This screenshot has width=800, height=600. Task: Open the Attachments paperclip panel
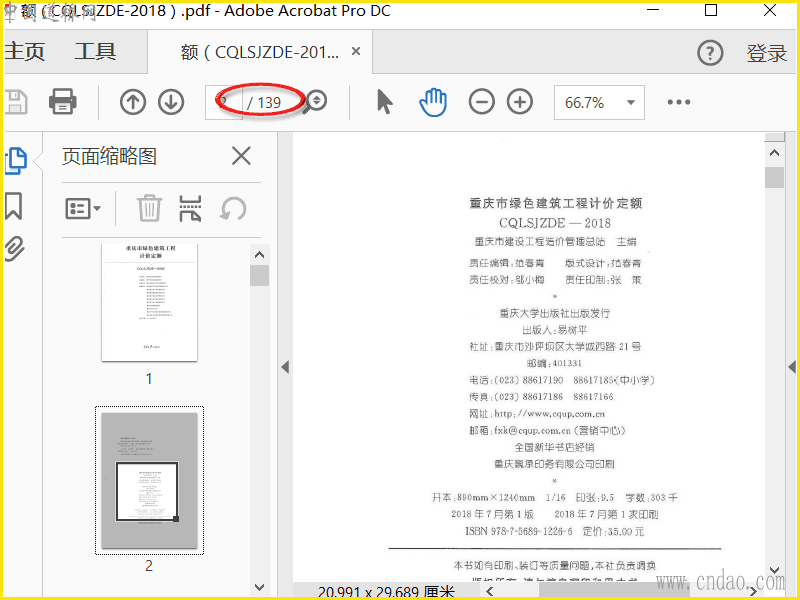pyautogui.click(x=15, y=248)
